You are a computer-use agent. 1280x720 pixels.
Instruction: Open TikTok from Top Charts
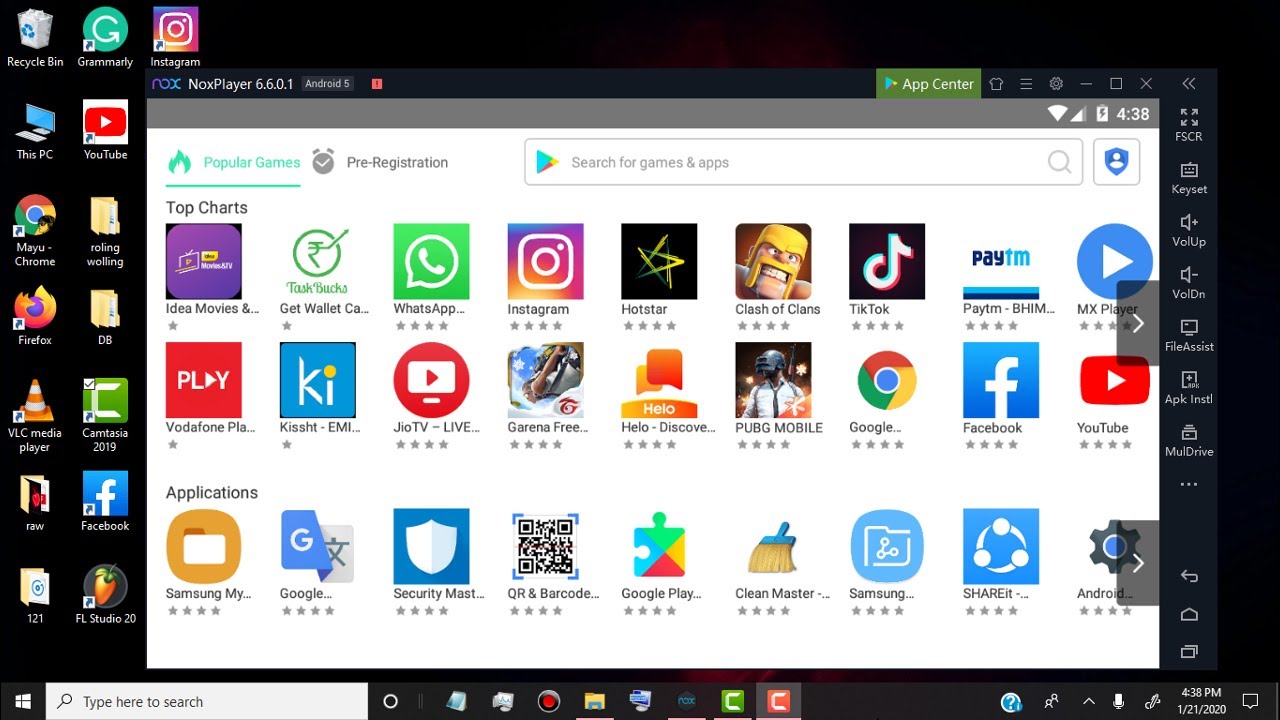[887, 261]
